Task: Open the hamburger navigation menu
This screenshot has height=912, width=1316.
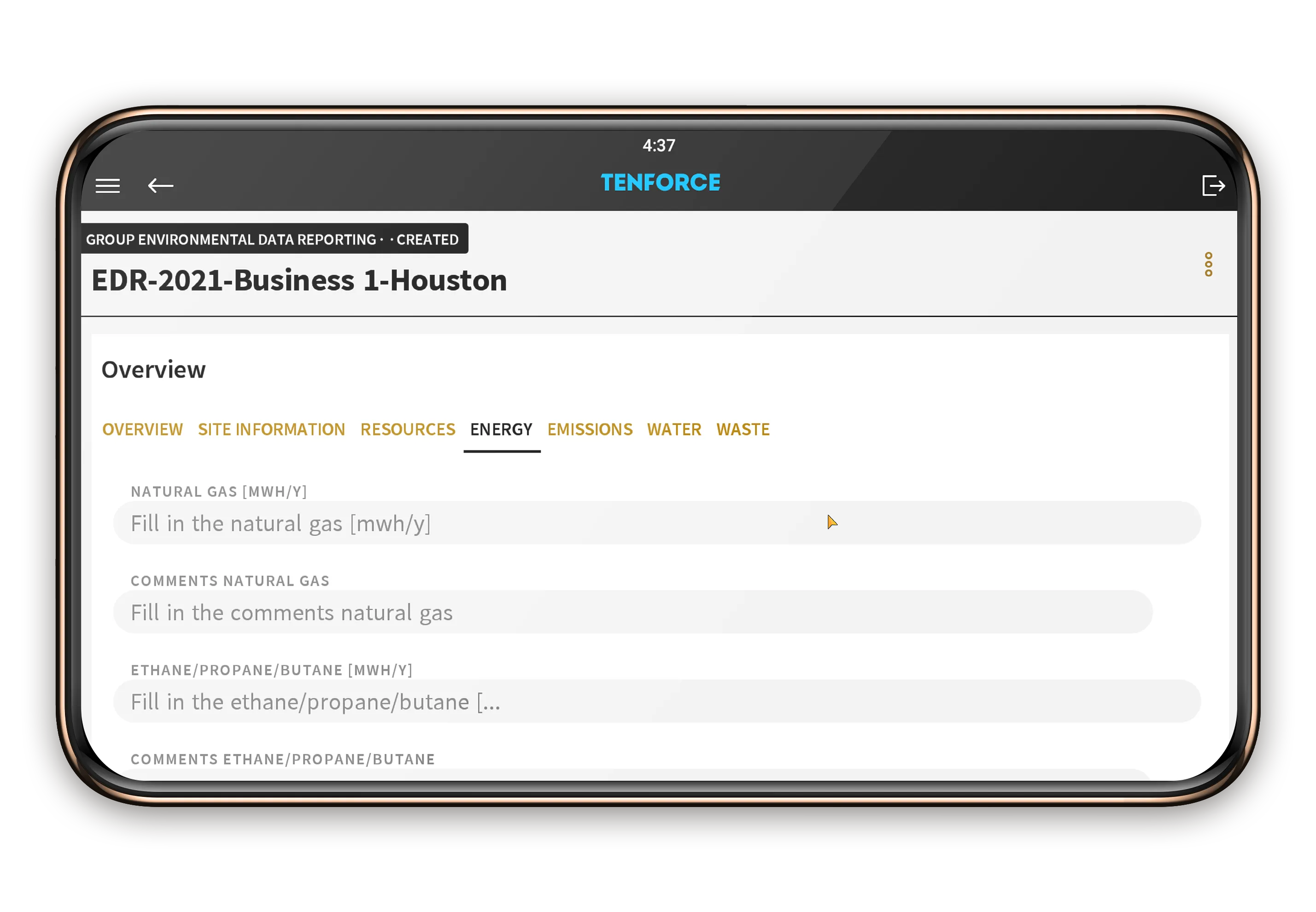Action: coord(107,186)
